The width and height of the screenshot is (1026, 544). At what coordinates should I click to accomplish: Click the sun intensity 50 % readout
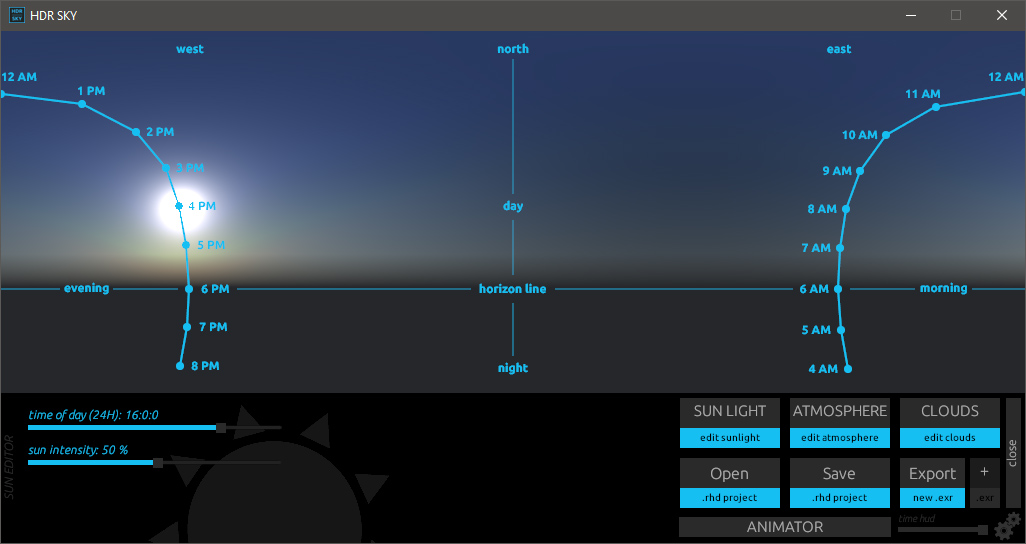[78, 450]
